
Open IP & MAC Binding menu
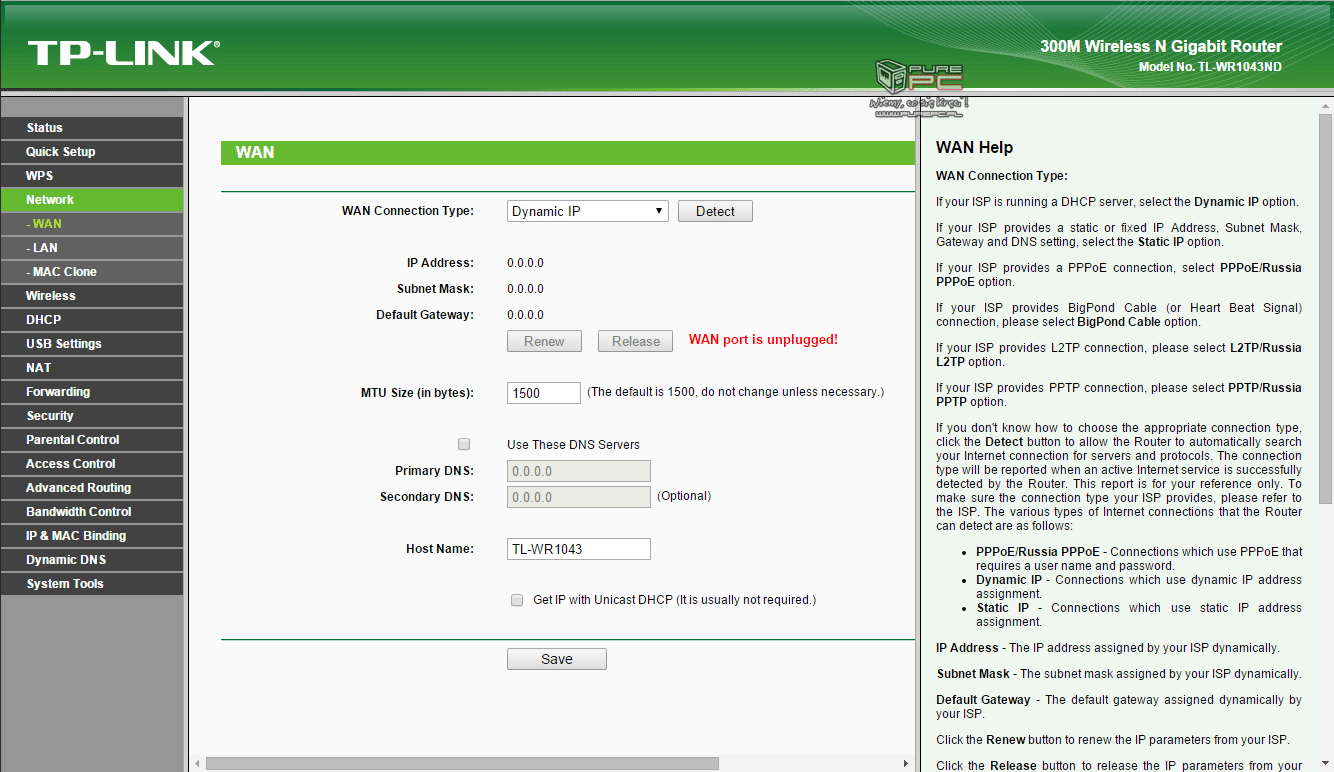click(x=92, y=536)
